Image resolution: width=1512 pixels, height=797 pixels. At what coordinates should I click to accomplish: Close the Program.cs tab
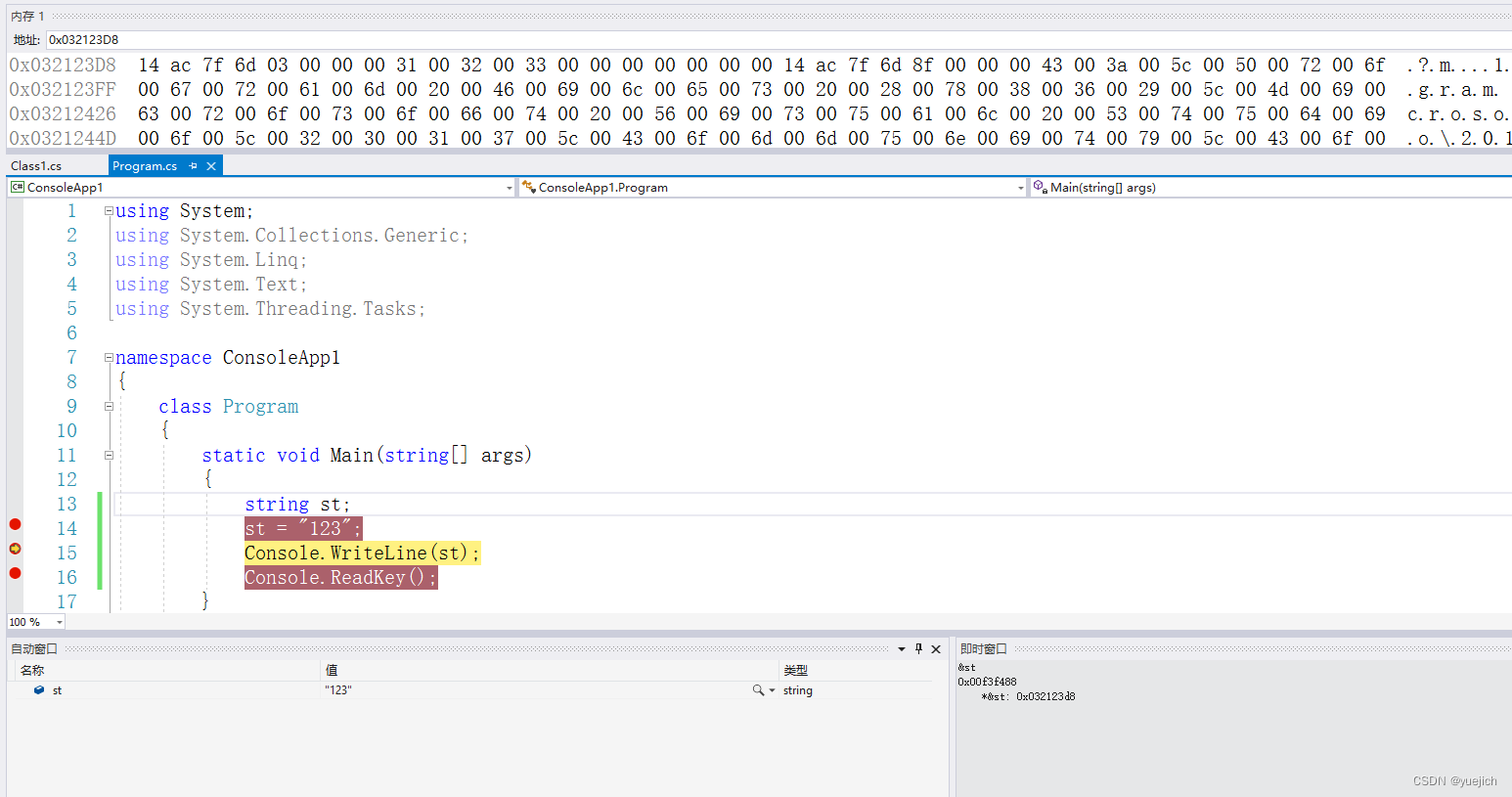pos(210,166)
